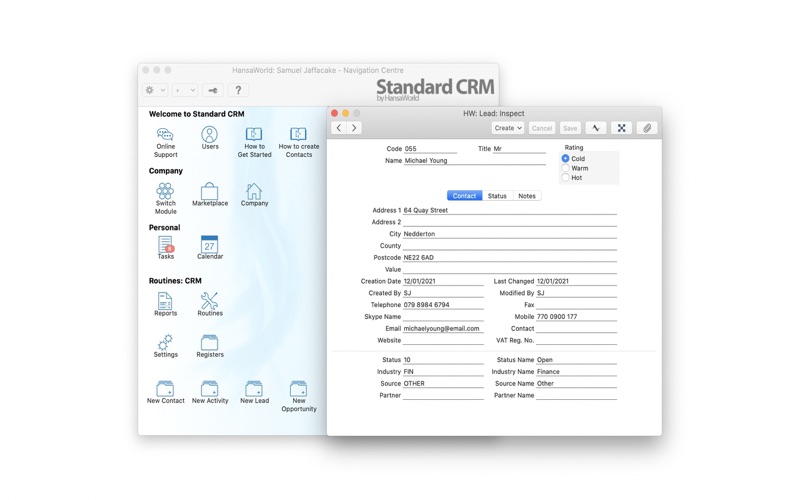
Task: Switch to the Contact tab
Action: point(464,196)
